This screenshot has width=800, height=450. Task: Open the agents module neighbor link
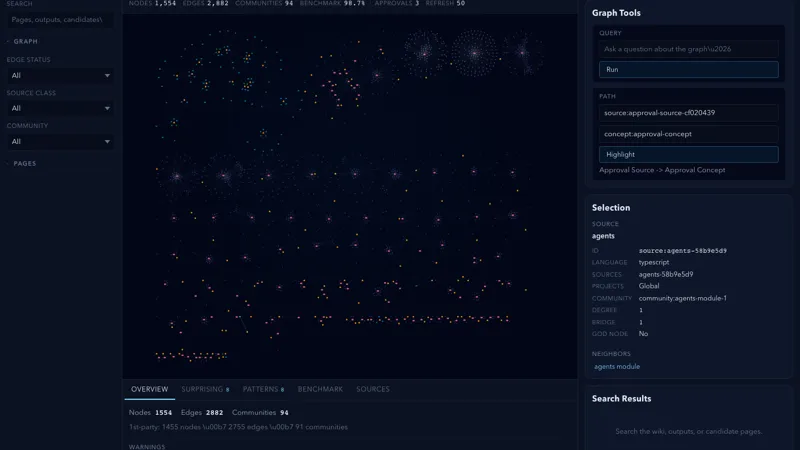point(617,366)
